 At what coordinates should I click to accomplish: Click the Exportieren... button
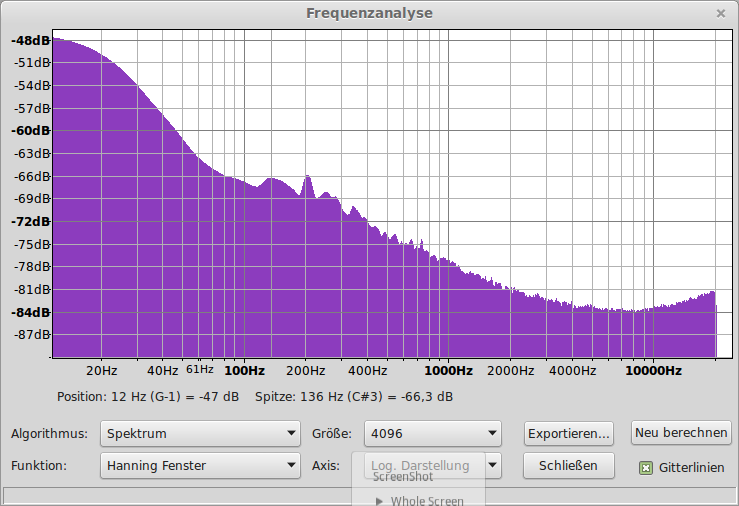click(568, 433)
